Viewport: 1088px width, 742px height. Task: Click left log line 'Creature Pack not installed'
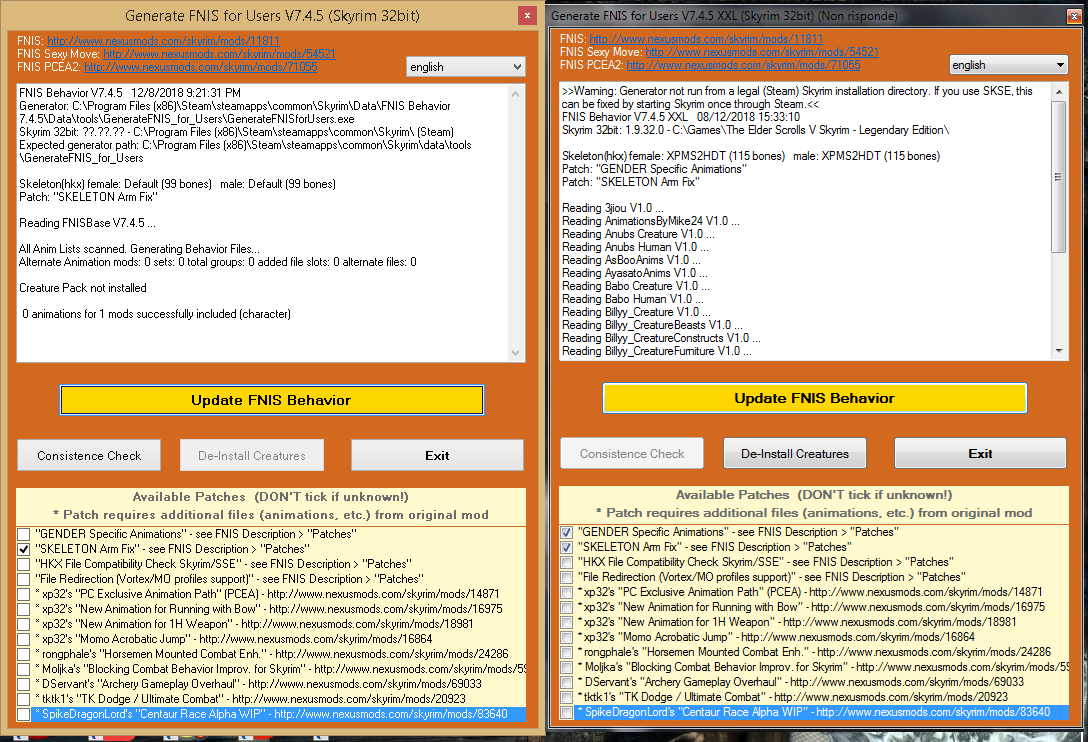[x=83, y=287]
